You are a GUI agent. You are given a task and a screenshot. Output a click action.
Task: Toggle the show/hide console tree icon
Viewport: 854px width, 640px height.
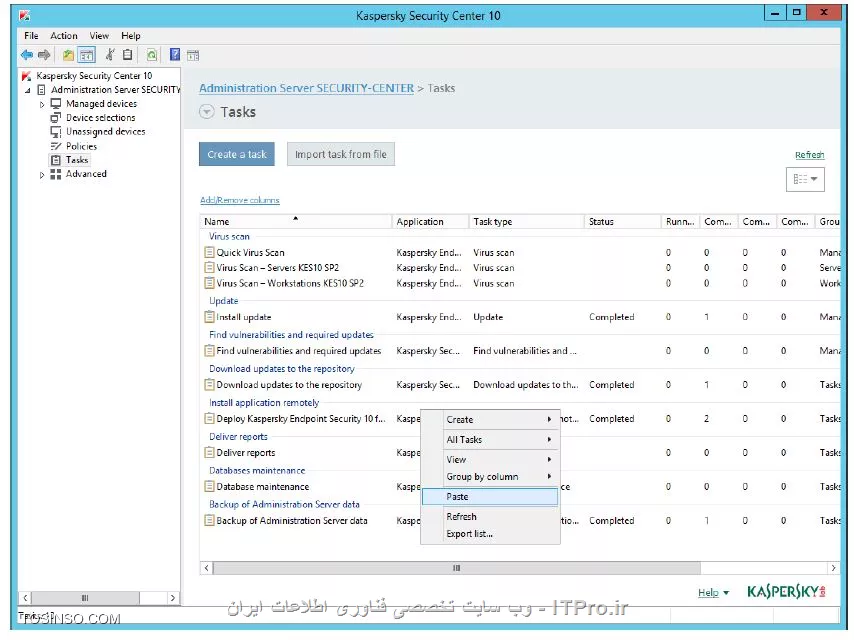click(x=87, y=55)
